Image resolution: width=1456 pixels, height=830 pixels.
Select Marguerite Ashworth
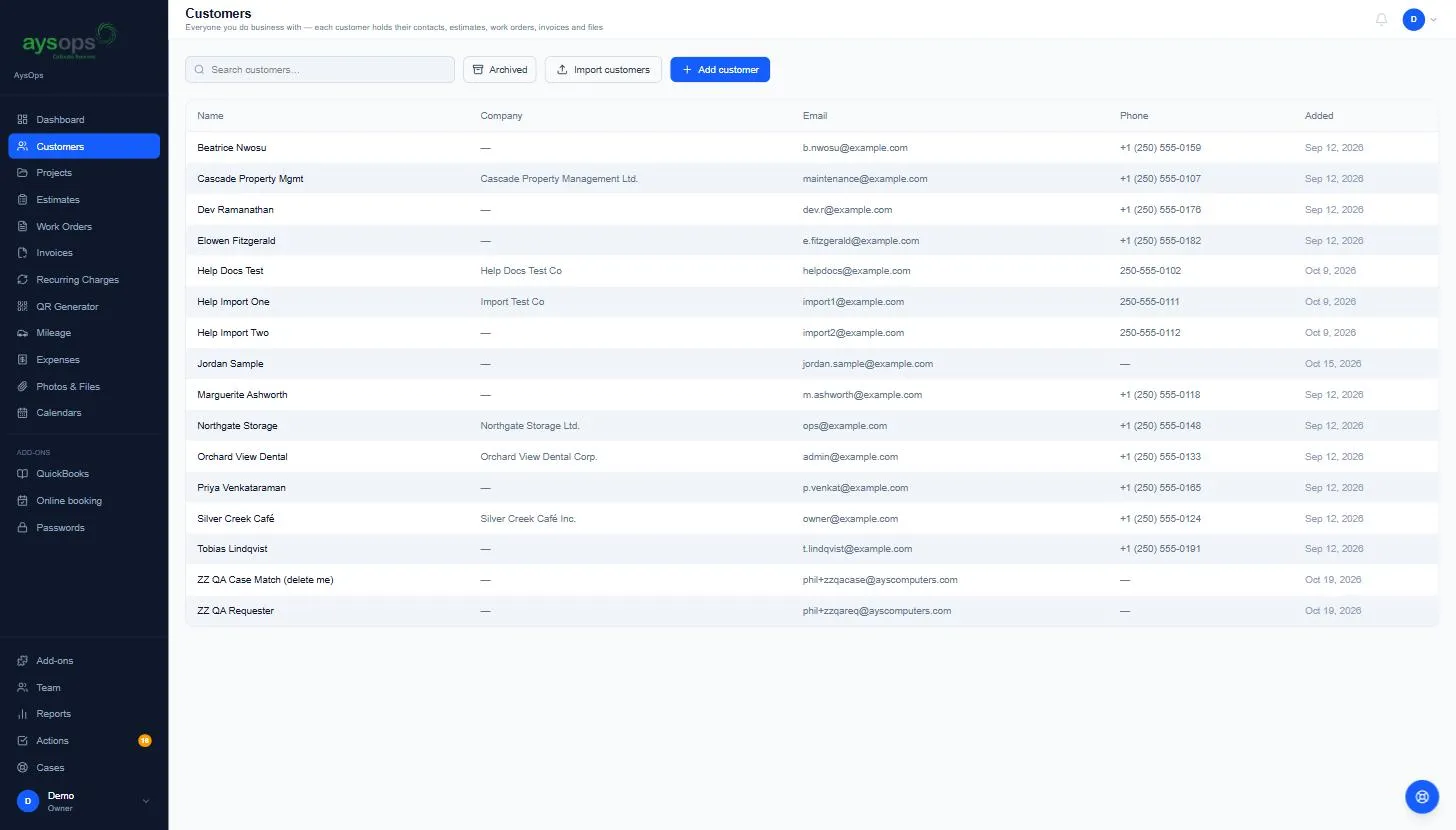811,395
